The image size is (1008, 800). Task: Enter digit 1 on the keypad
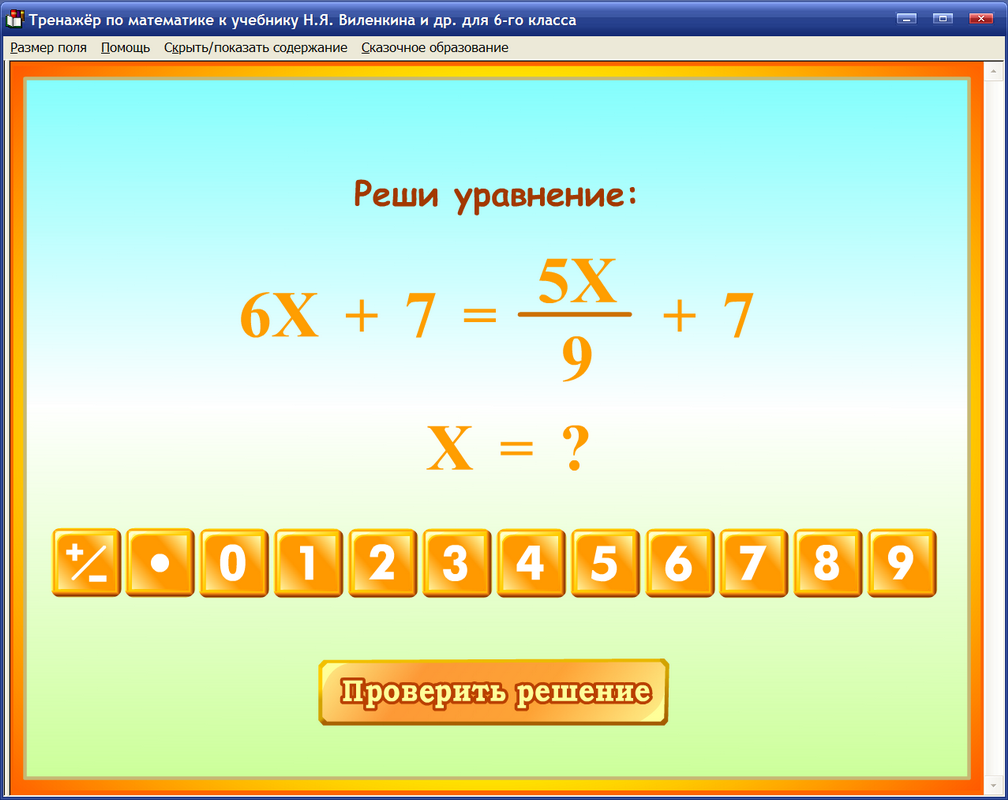pos(308,563)
